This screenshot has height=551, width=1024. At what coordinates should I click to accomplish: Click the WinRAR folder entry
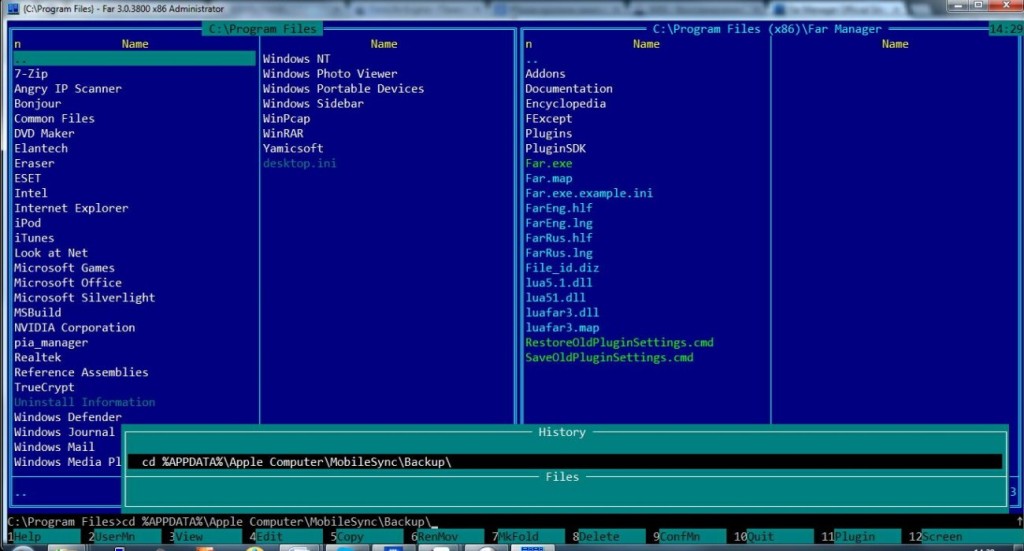pyautogui.click(x=283, y=134)
